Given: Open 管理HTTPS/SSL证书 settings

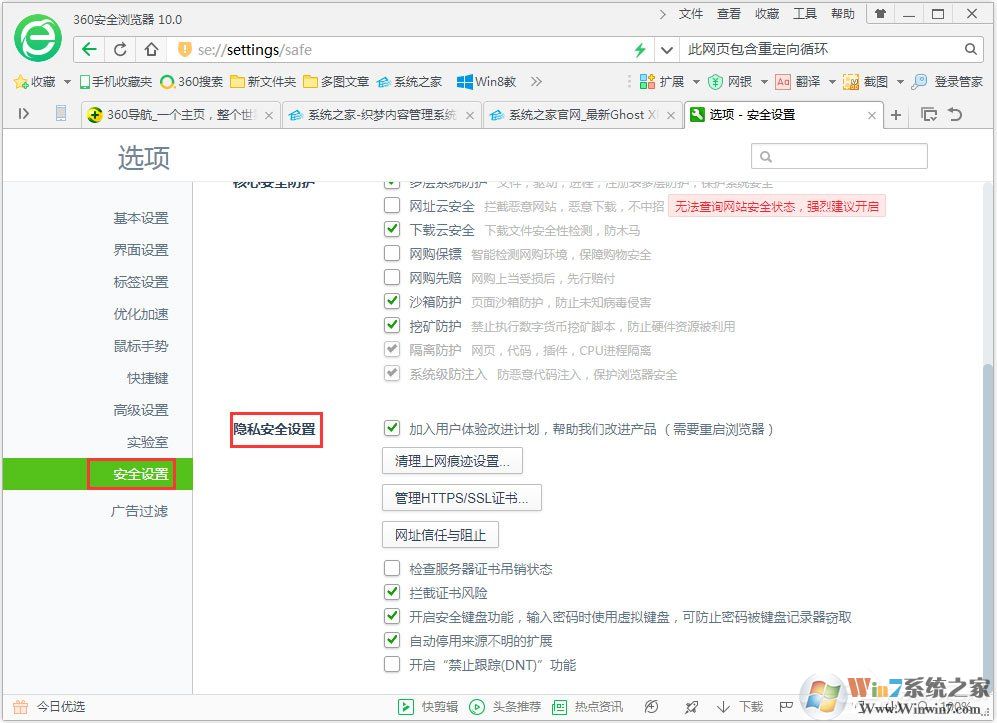Looking at the screenshot, I should tap(462, 497).
